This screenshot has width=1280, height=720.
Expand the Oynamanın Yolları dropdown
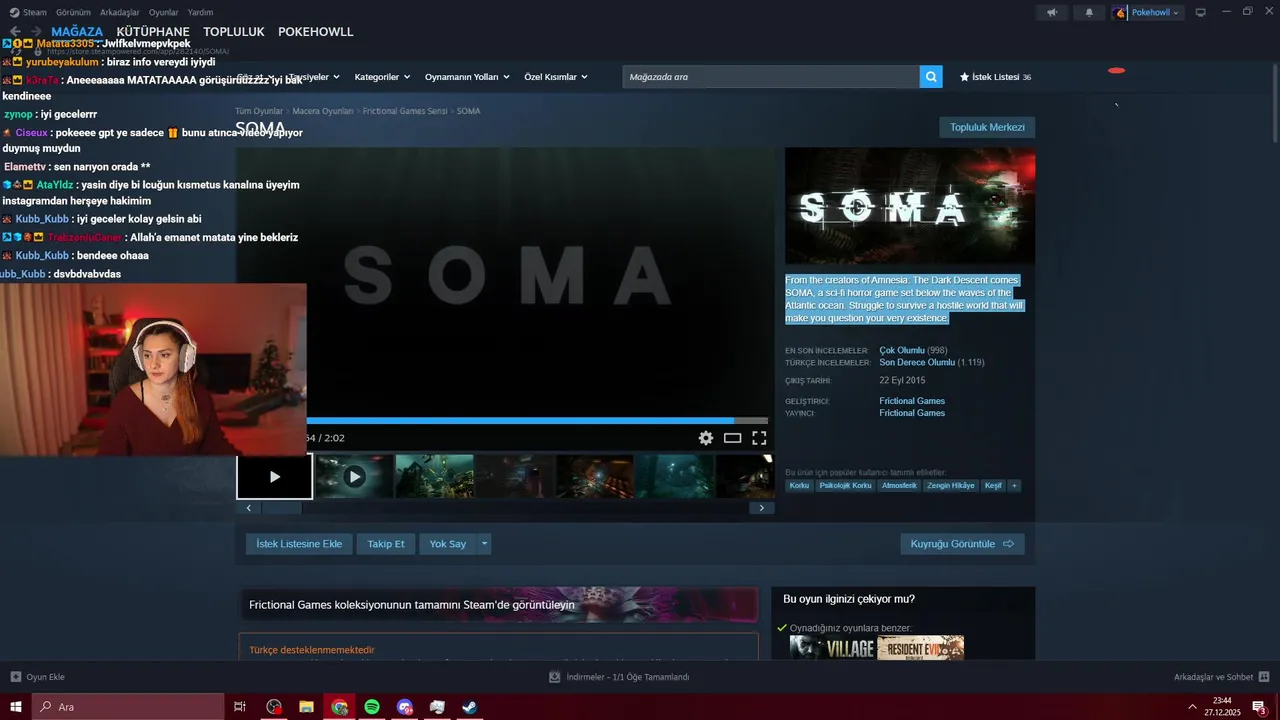467,77
